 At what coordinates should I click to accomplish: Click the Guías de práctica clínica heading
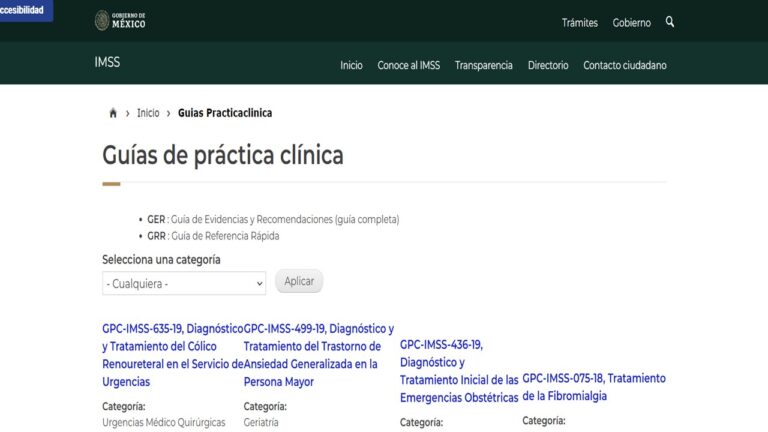point(223,155)
